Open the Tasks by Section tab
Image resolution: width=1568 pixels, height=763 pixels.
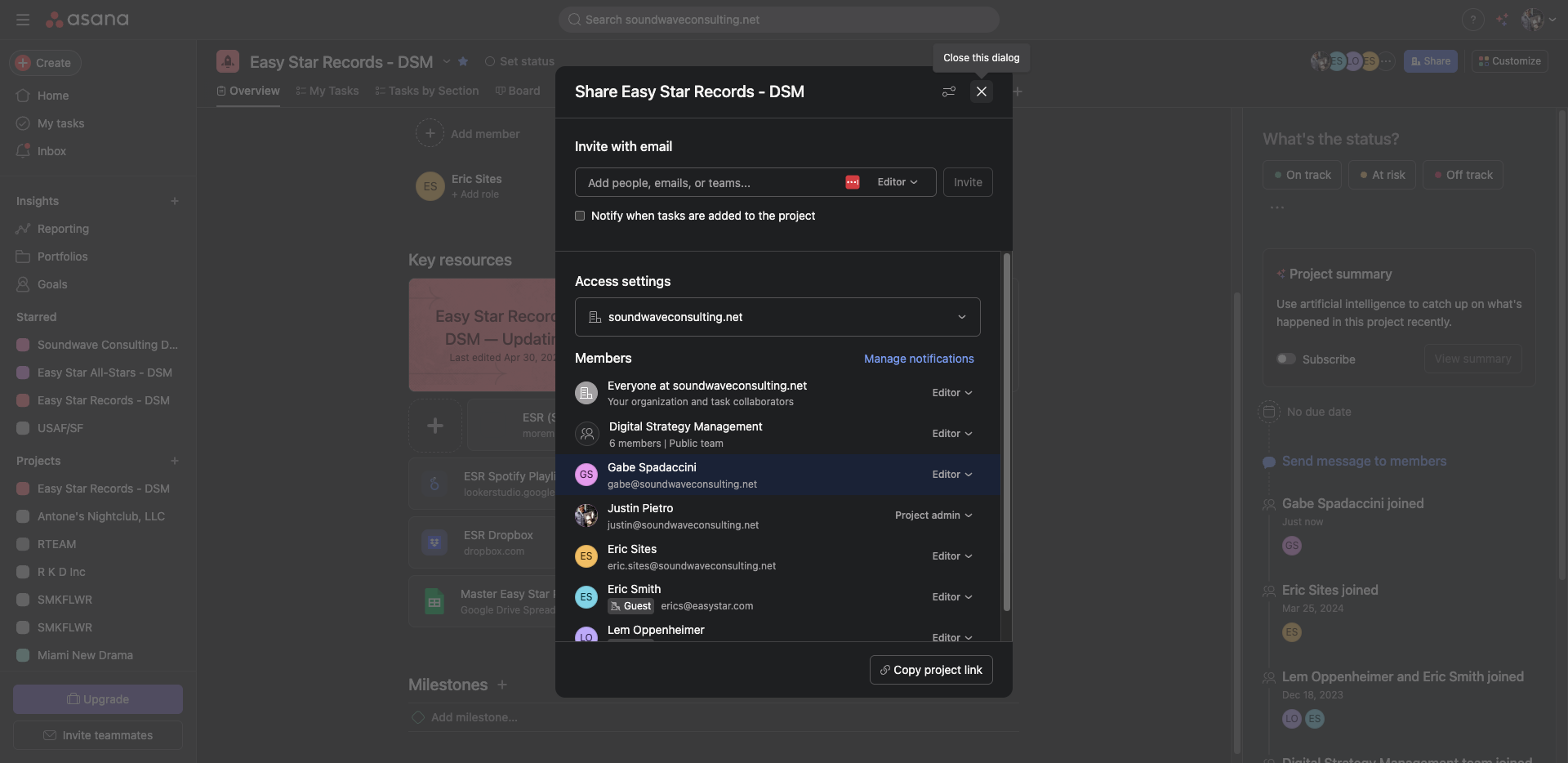point(427,91)
